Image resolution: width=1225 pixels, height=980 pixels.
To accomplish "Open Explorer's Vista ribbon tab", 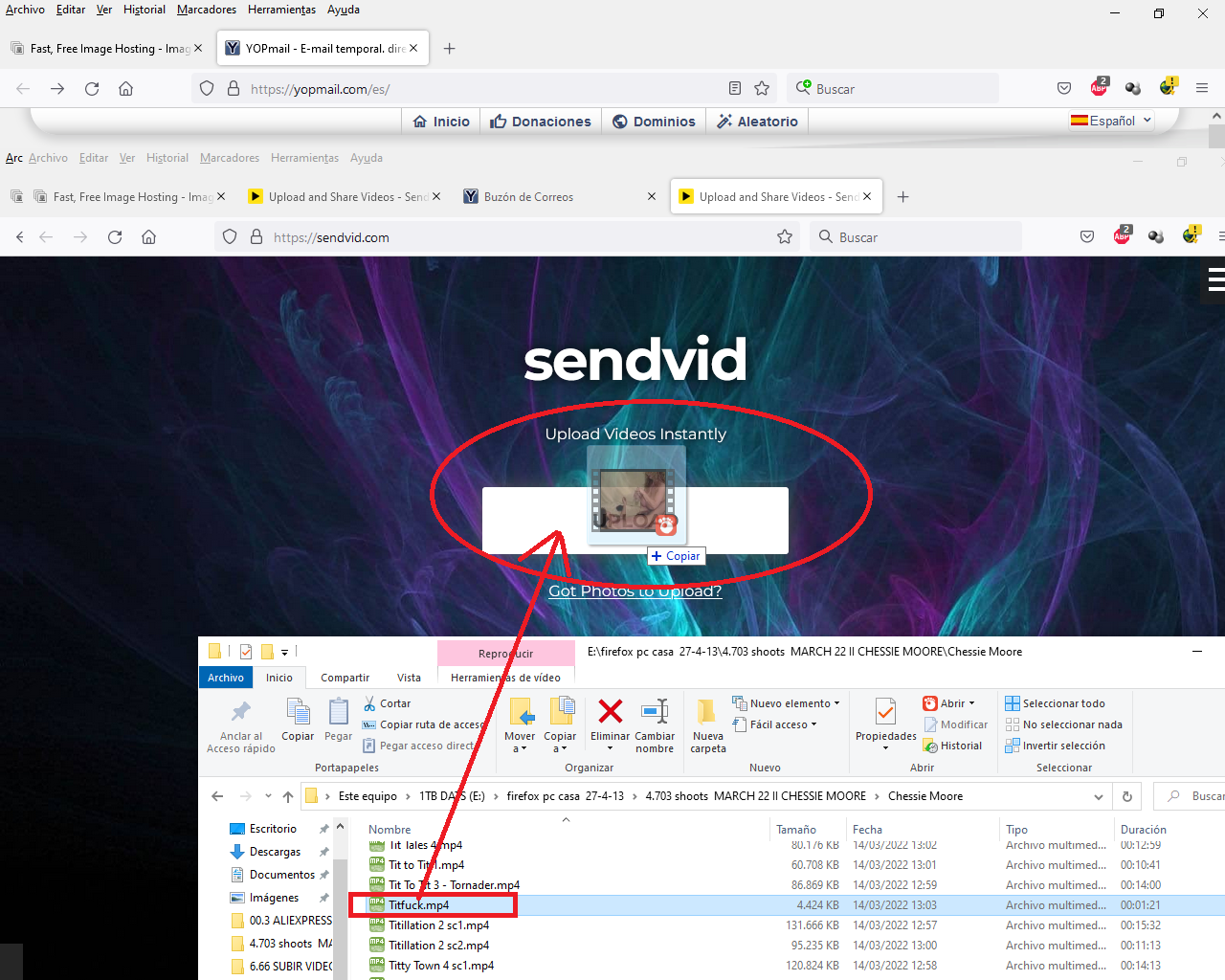I will click(409, 678).
